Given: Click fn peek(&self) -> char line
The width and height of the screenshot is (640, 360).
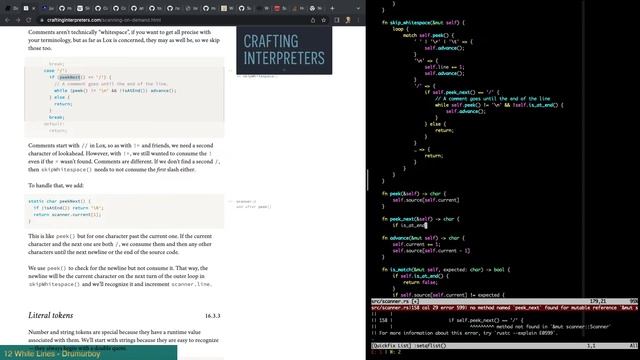Looking at the screenshot, I should (414, 193).
